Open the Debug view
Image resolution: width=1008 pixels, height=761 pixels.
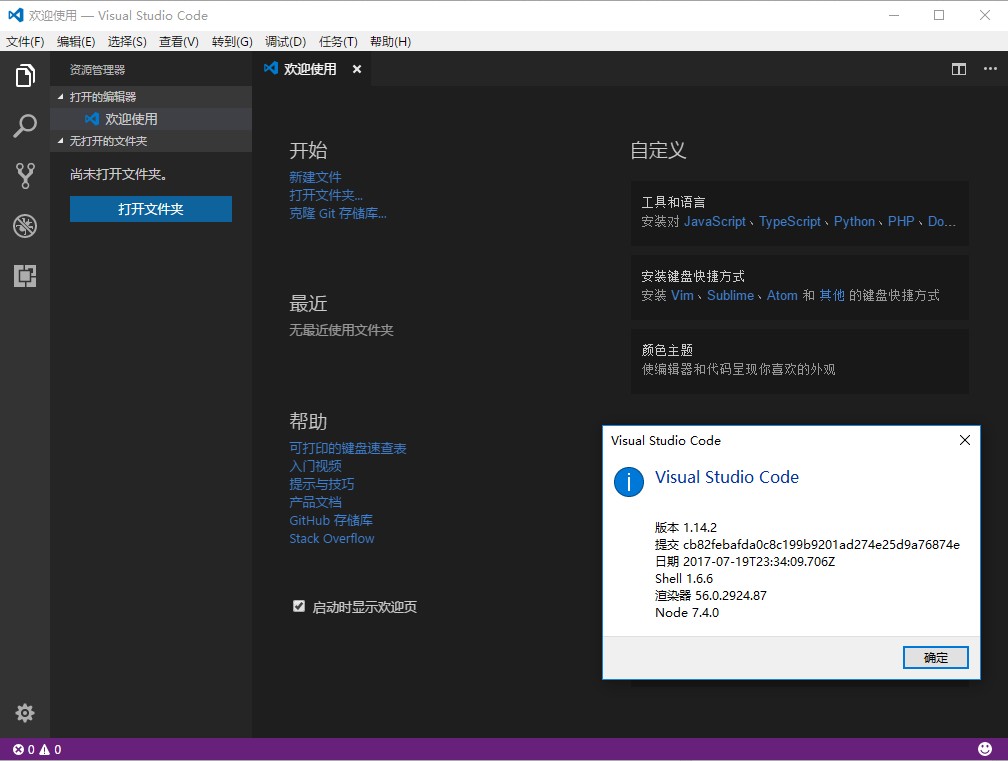(x=24, y=226)
